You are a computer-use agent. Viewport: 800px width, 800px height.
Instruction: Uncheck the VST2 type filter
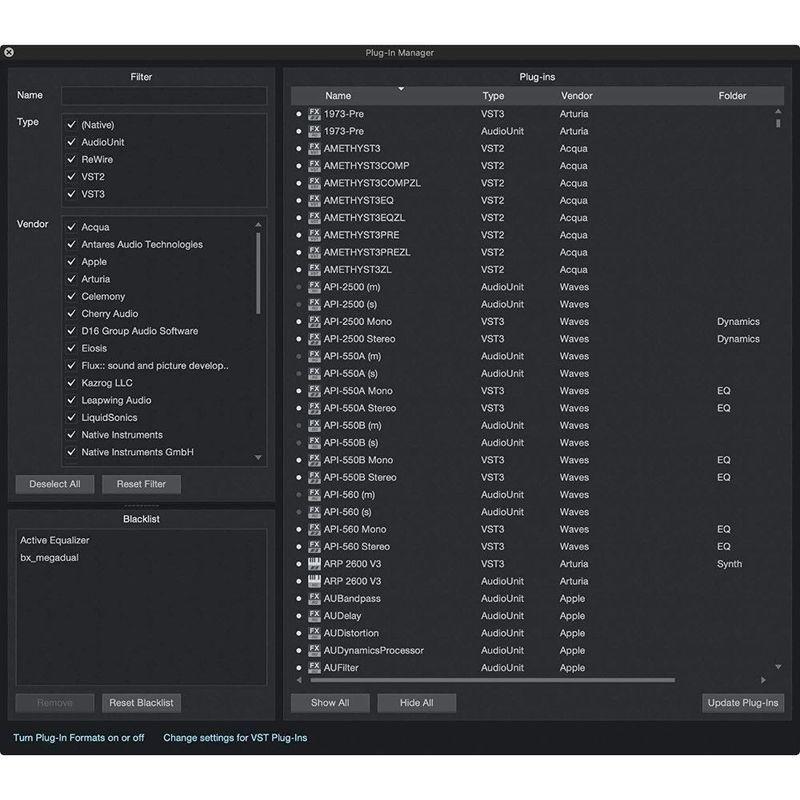[x=71, y=177]
